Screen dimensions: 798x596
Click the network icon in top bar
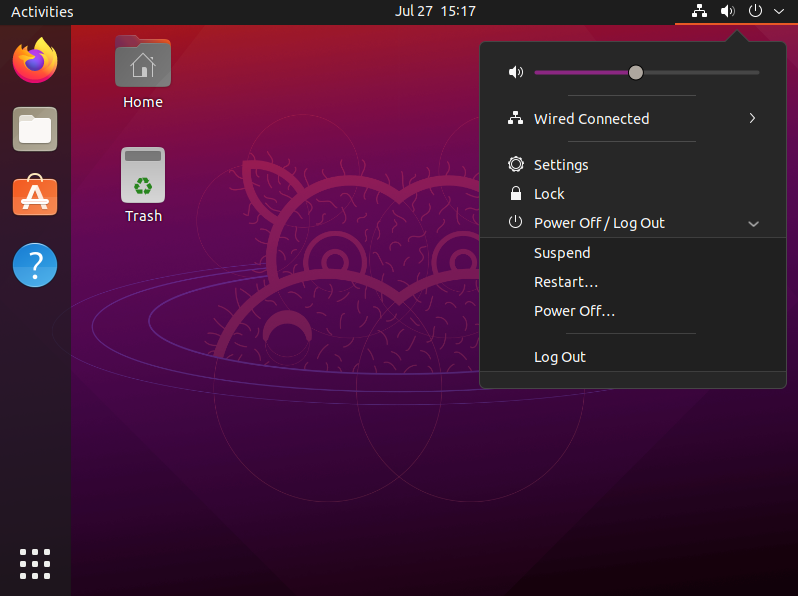coord(699,12)
